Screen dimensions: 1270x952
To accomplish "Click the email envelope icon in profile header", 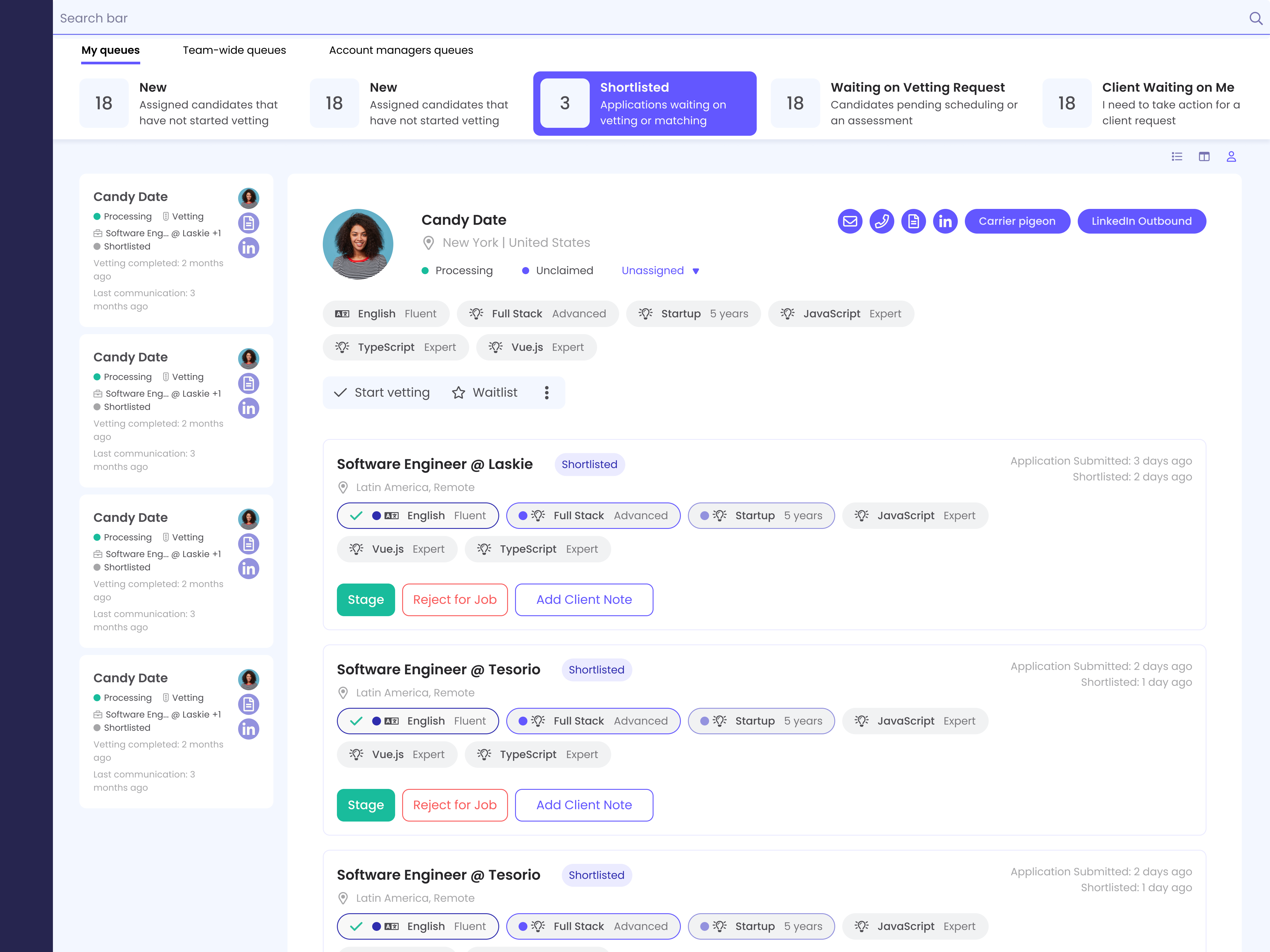I will tap(850, 222).
